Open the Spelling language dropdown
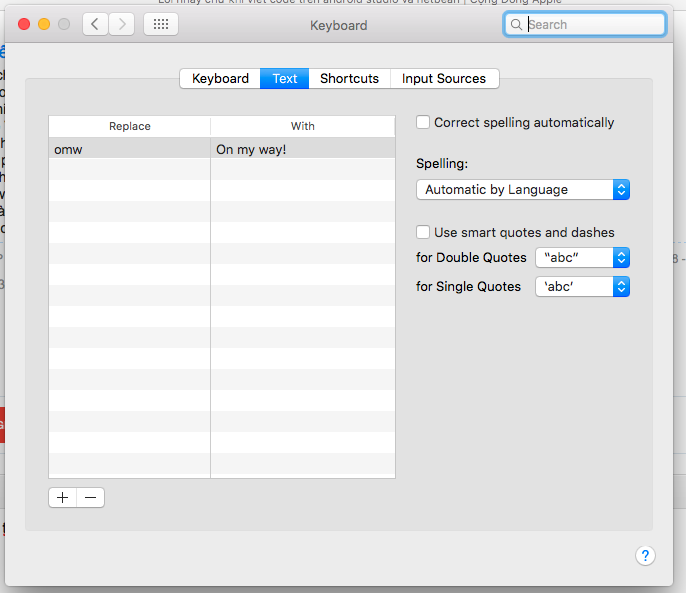This screenshot has height=593, width=686. 522,189
